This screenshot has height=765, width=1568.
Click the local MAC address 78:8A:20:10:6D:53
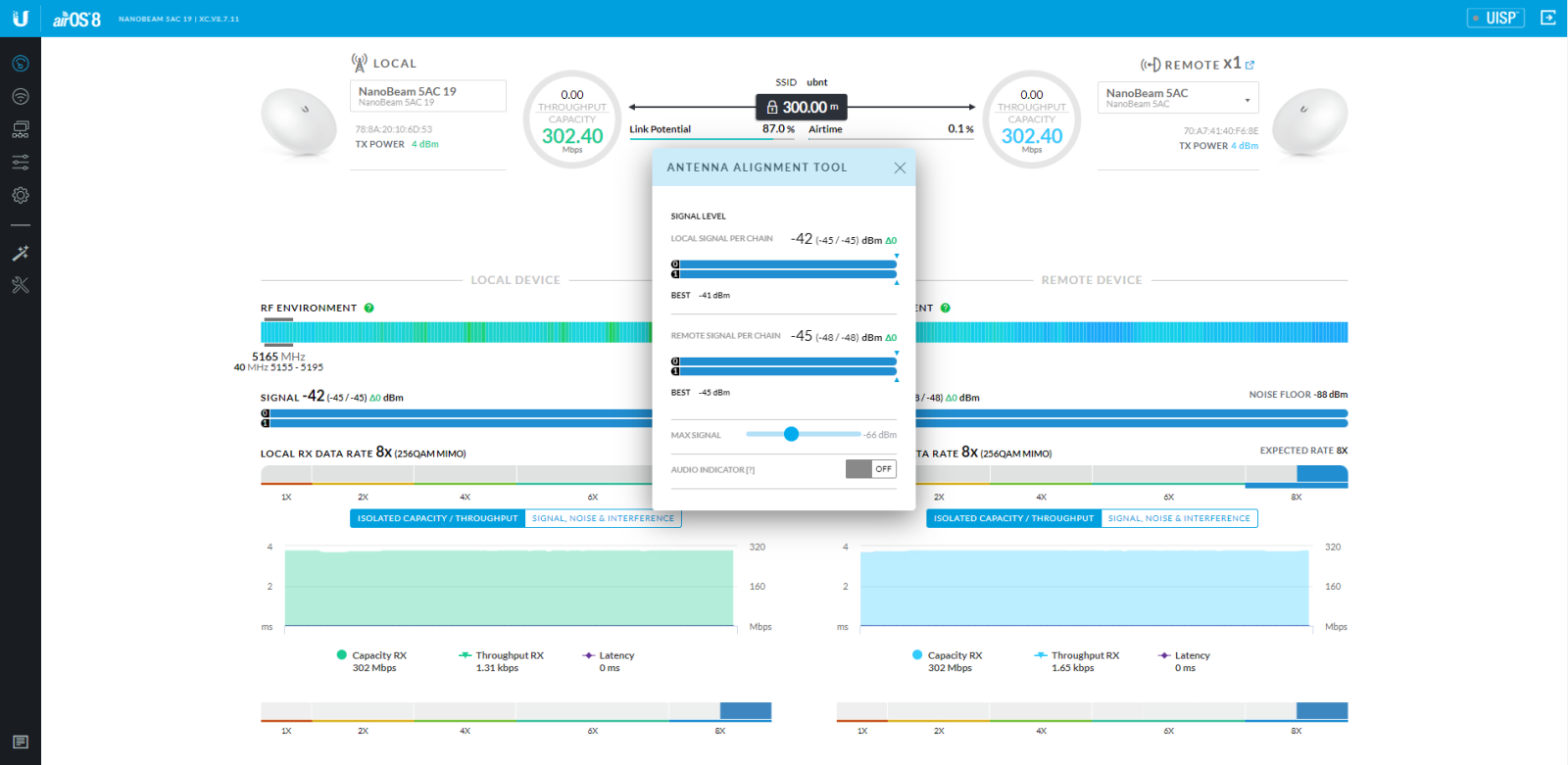pyautogui.click(x=393, y=129)
